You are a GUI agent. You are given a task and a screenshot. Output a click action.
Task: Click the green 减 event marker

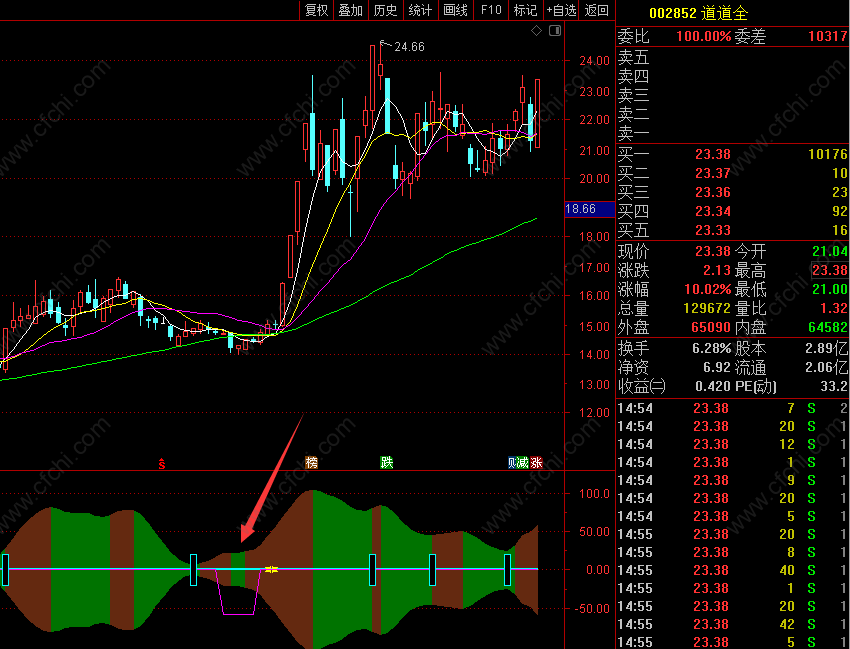click(523, 462)
